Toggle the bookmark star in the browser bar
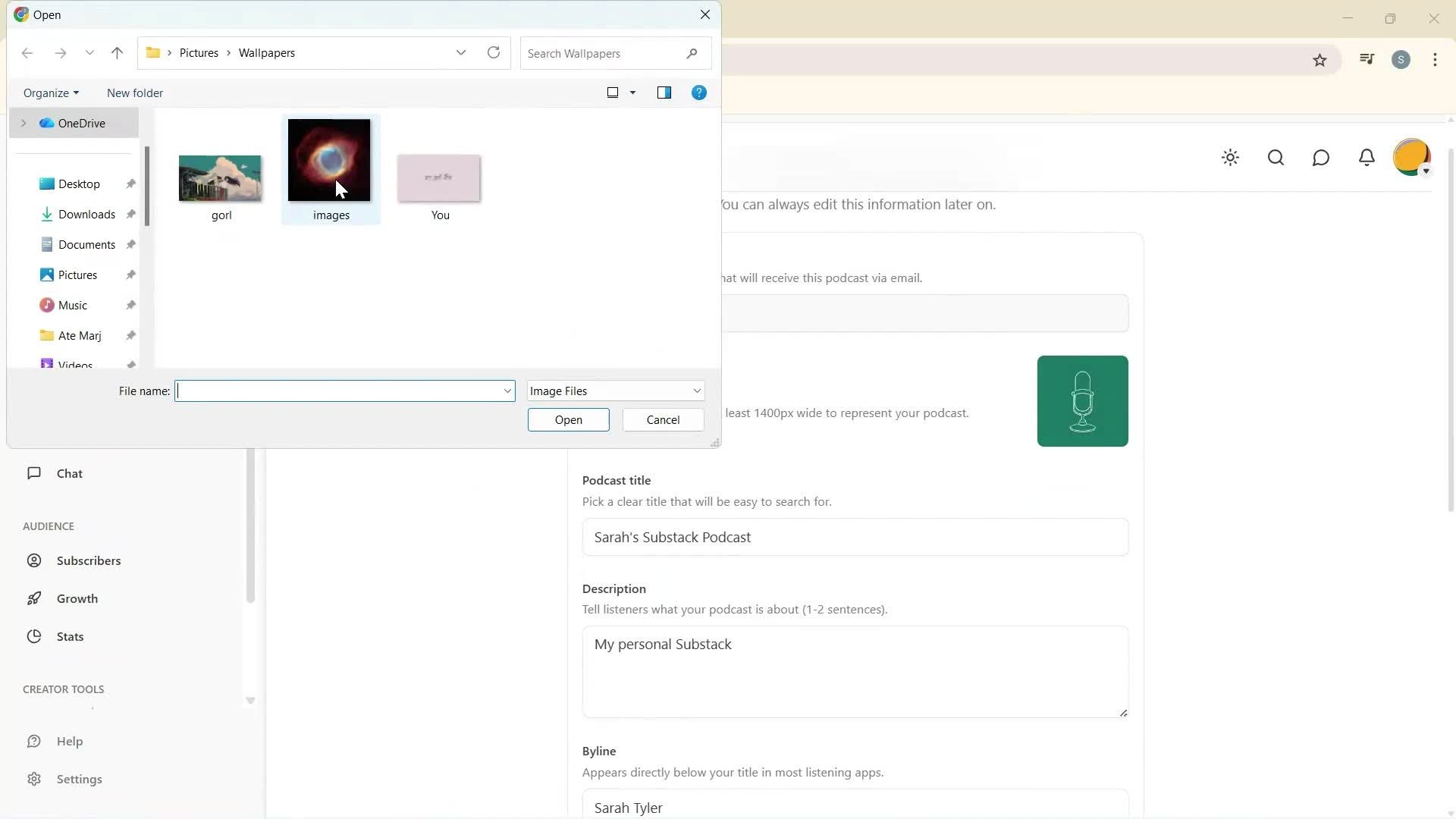The height and width of the screenshot is (819, 1456). click(1320, 59)
